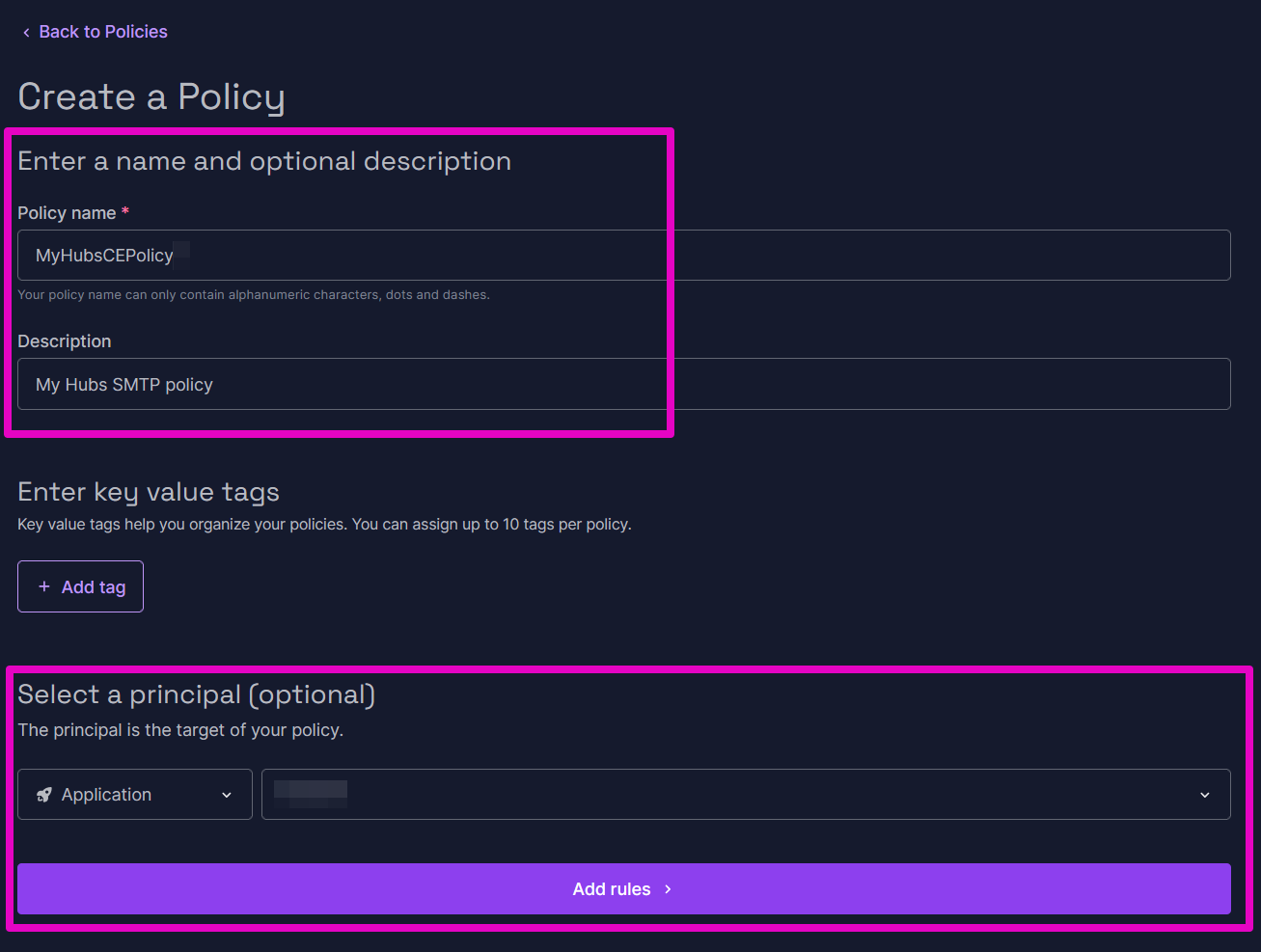
Task: Focus the Policy name field with MyHubsCEPolicy
Action: coord(623,256)
